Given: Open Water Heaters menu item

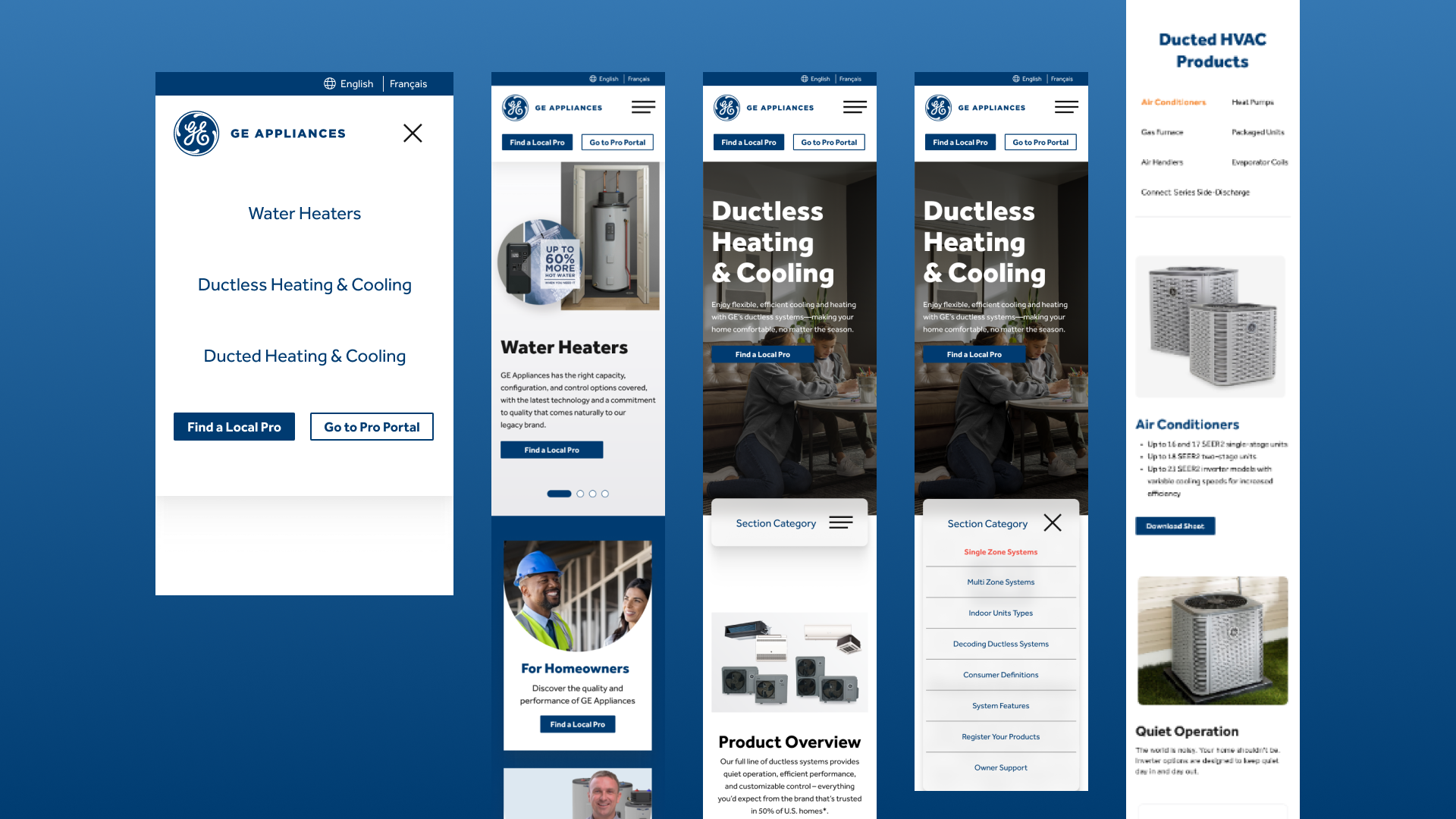Looking at the screenshot, I should (304, 213).
